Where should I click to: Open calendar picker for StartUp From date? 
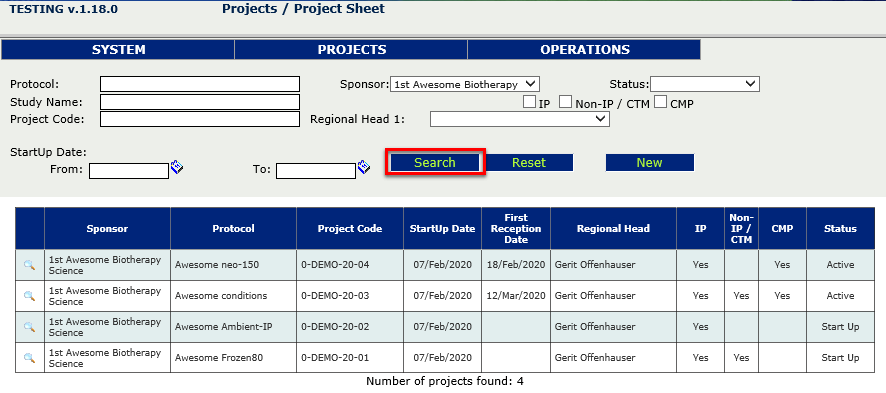[177, 167]
